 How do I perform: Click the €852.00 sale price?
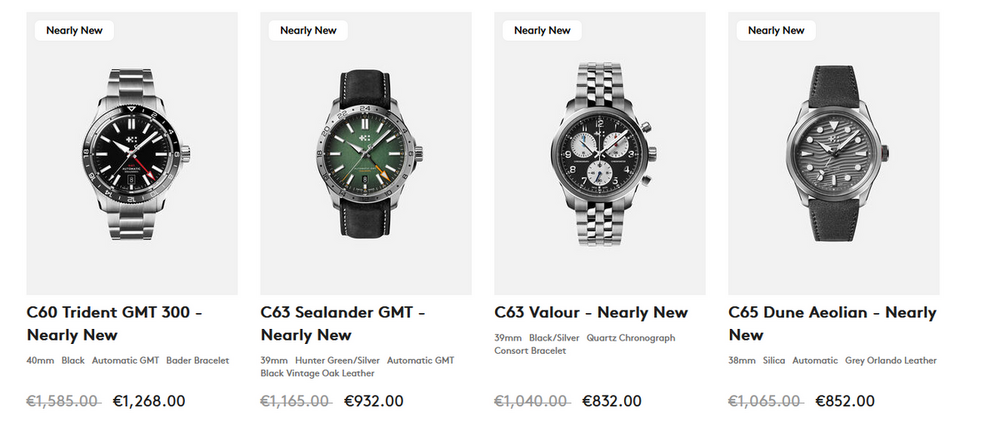(845, 401)
